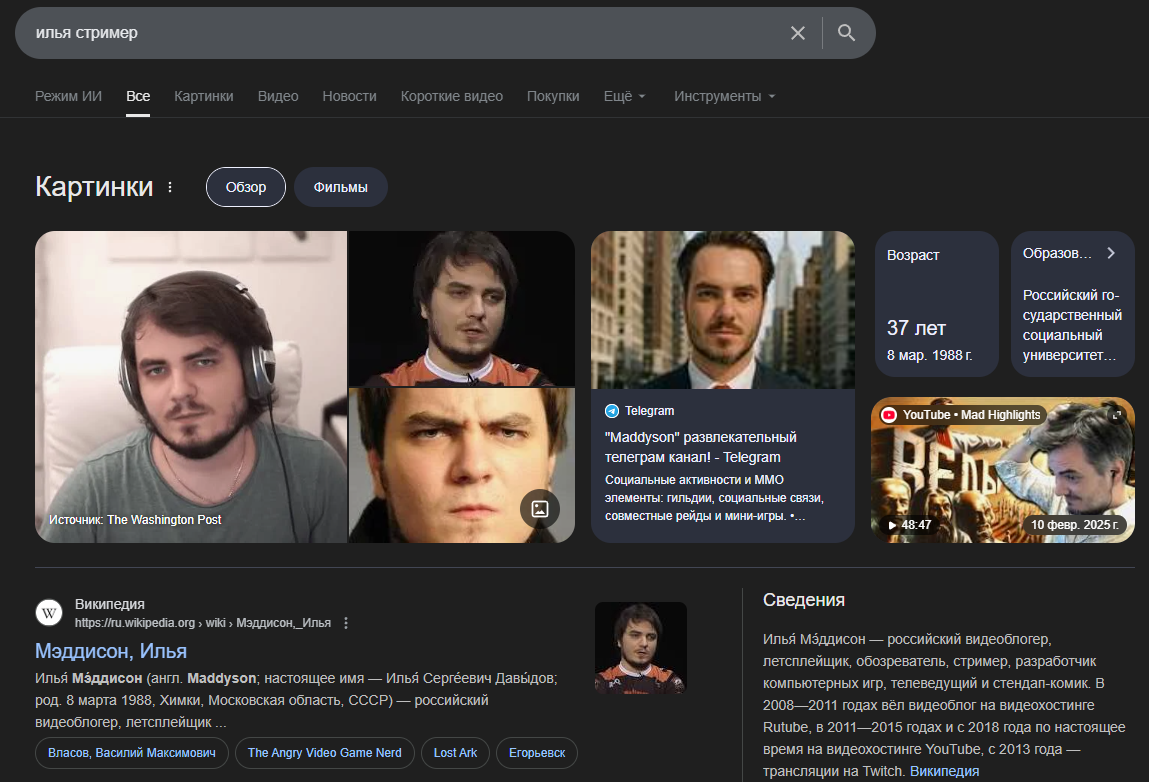
Task: Open the Maddyson Telegram channel title
Action: tap(701, 447)
